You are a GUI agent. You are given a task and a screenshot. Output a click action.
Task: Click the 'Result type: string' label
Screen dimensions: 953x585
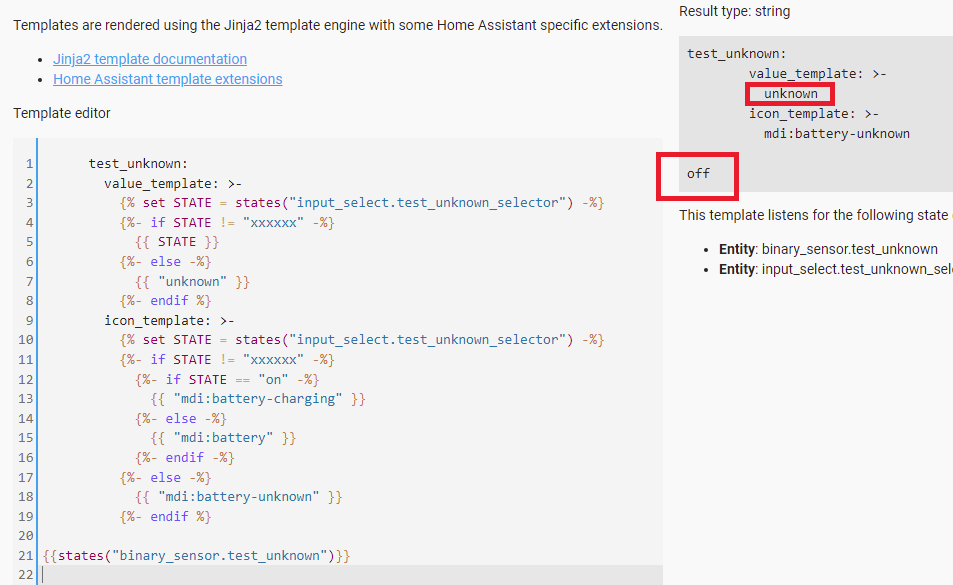[734, 12]
